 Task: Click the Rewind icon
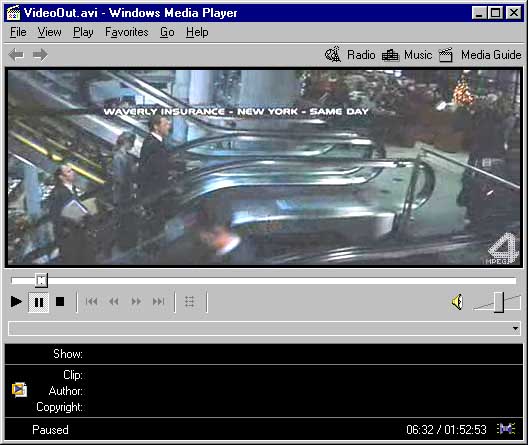coord(114,302)
